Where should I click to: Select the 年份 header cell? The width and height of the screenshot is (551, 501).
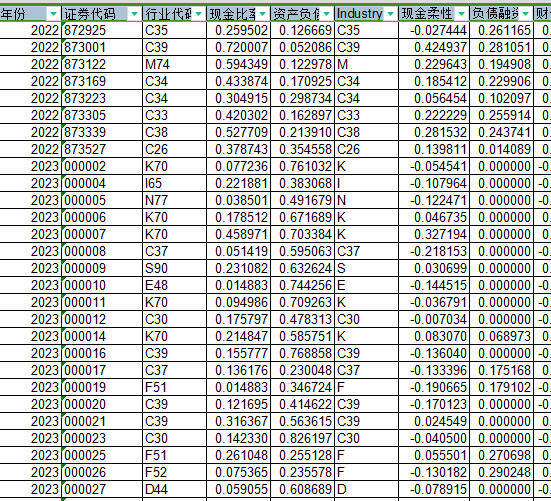pyautogui.click(x=30, y=14)
